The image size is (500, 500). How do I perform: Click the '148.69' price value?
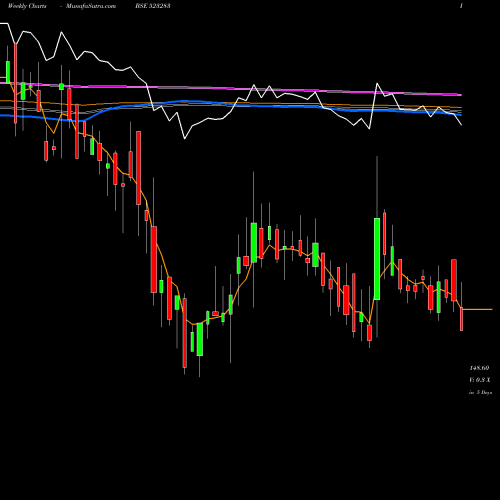point(479,368)
